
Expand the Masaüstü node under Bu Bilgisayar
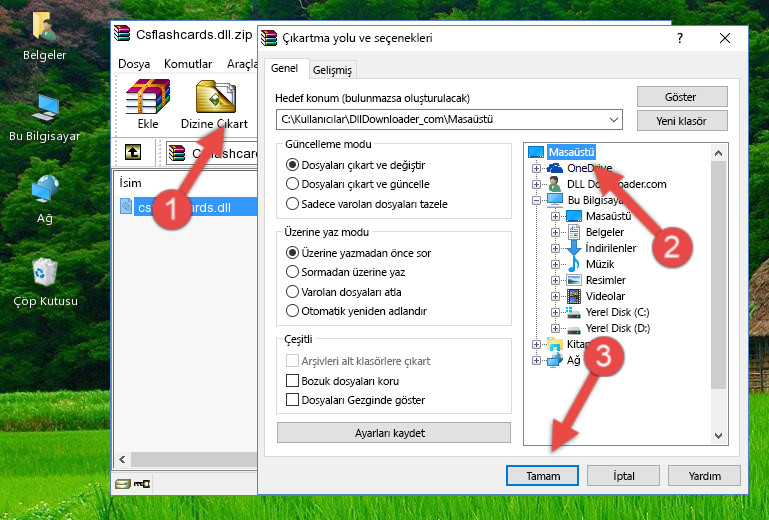(x=555, y=216)
